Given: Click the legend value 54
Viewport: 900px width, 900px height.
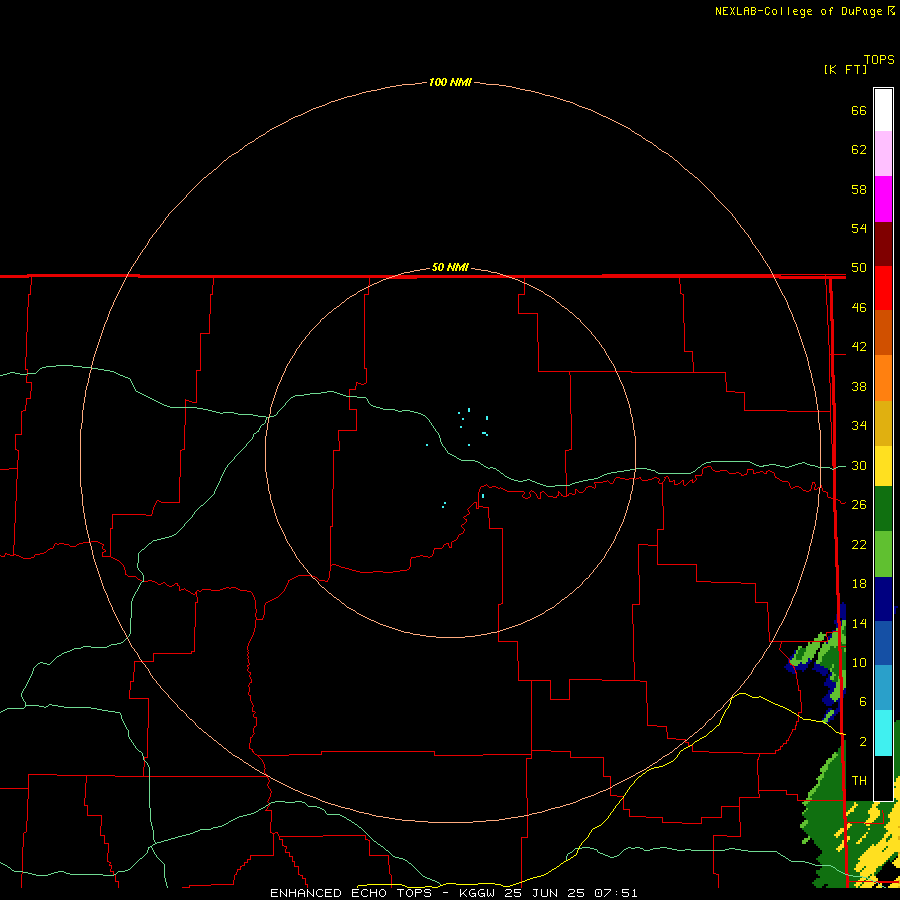Looking at the screenshot, I should point(859,228).
